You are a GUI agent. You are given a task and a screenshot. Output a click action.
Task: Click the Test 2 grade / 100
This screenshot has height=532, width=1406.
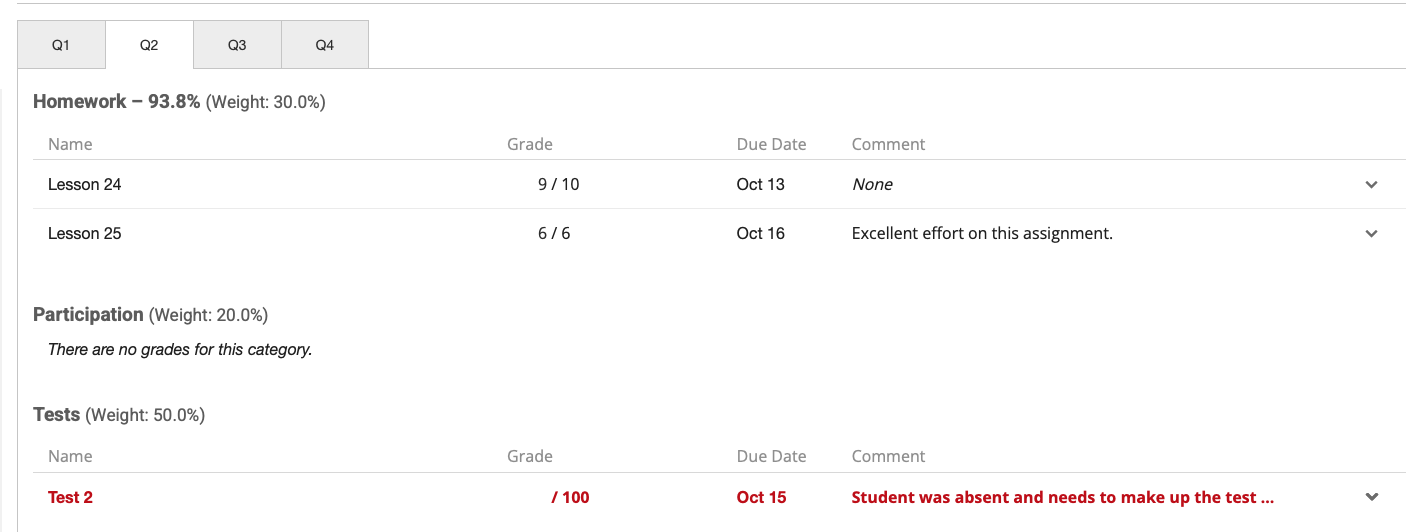tap(570, 498)
